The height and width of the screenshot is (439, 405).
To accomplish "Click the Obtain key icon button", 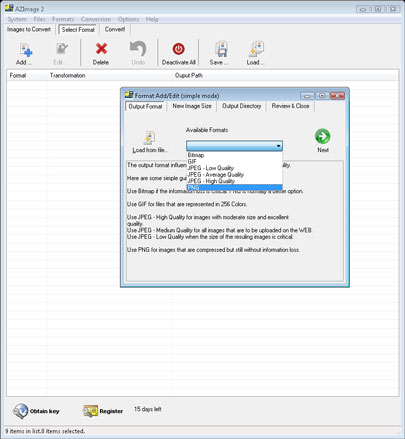I will [x=36, y=411].
